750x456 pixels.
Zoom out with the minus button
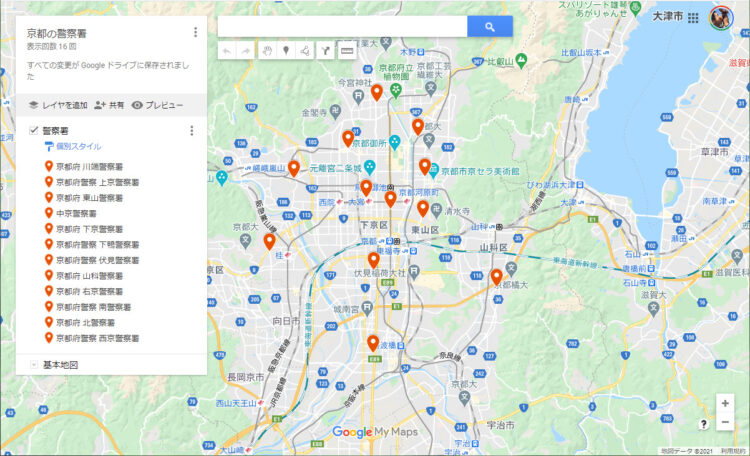[725, 422]
